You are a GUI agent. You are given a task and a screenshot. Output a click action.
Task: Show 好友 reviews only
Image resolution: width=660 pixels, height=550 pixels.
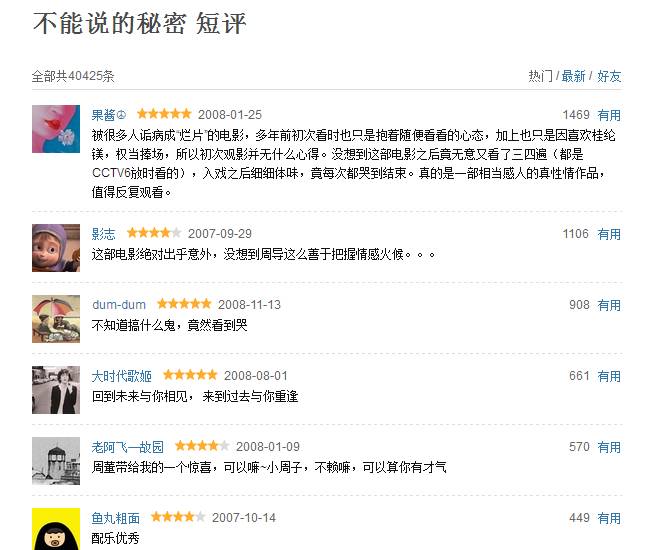tap(609, 76)
